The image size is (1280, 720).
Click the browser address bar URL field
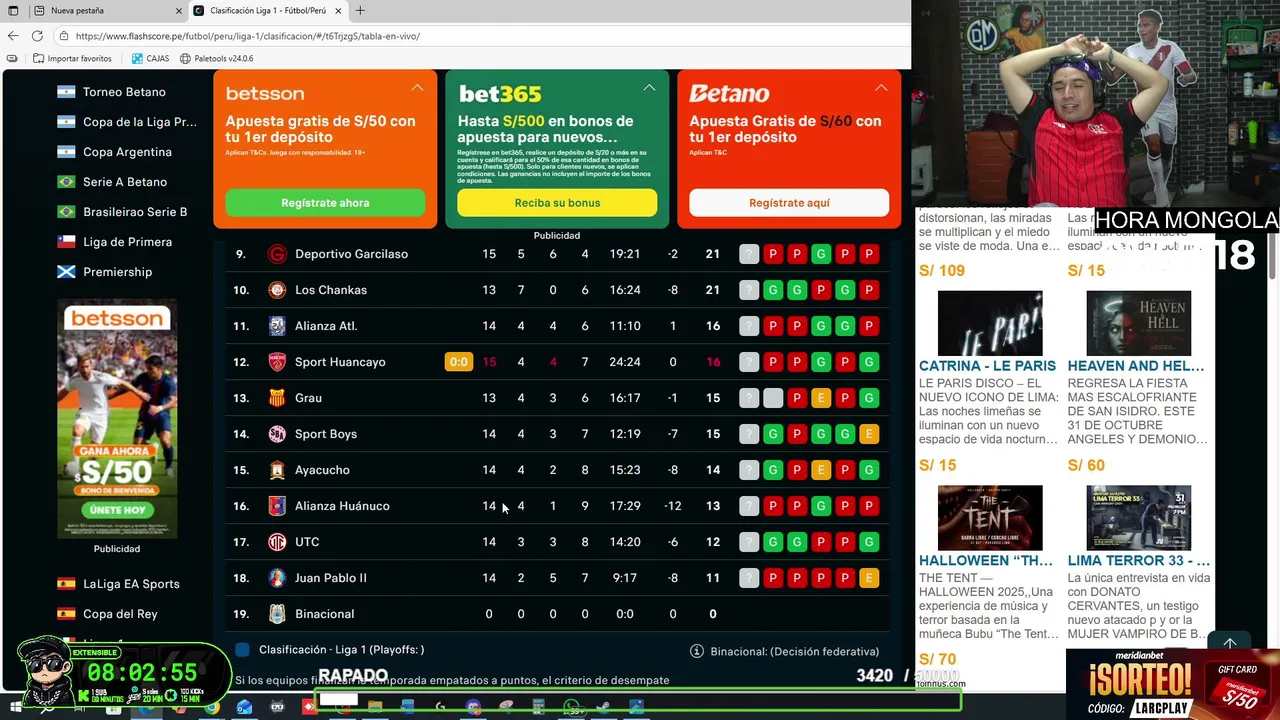480,36
